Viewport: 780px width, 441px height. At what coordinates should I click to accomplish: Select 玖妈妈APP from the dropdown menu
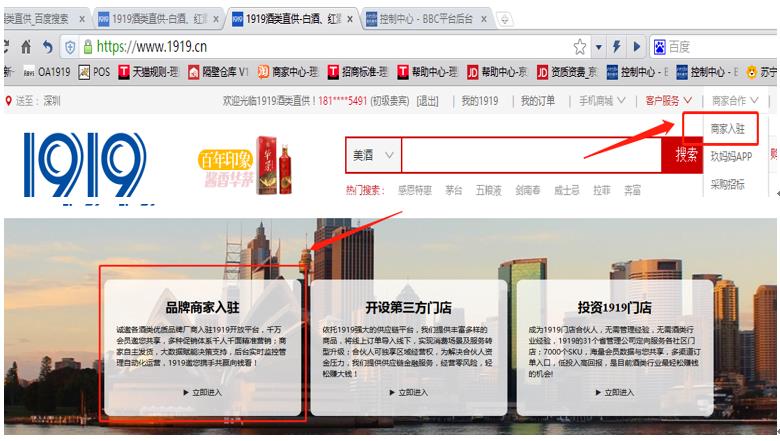click(x=731, y=157)
